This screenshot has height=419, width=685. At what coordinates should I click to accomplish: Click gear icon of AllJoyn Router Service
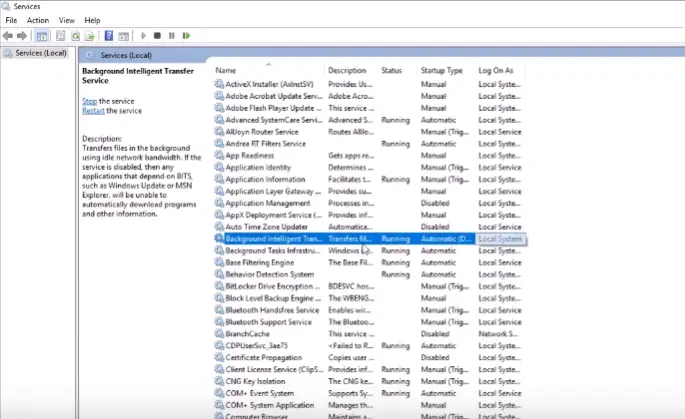[x=219, y=131]
